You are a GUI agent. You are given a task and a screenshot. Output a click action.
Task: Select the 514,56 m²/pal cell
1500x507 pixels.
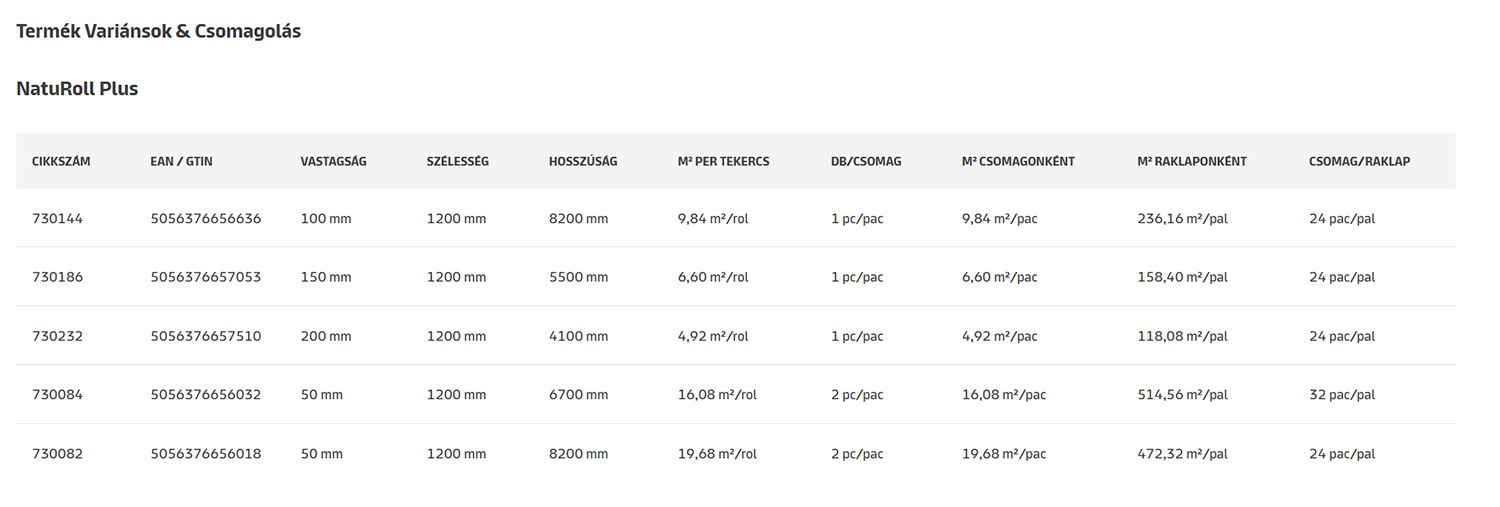coord(1182,395)
